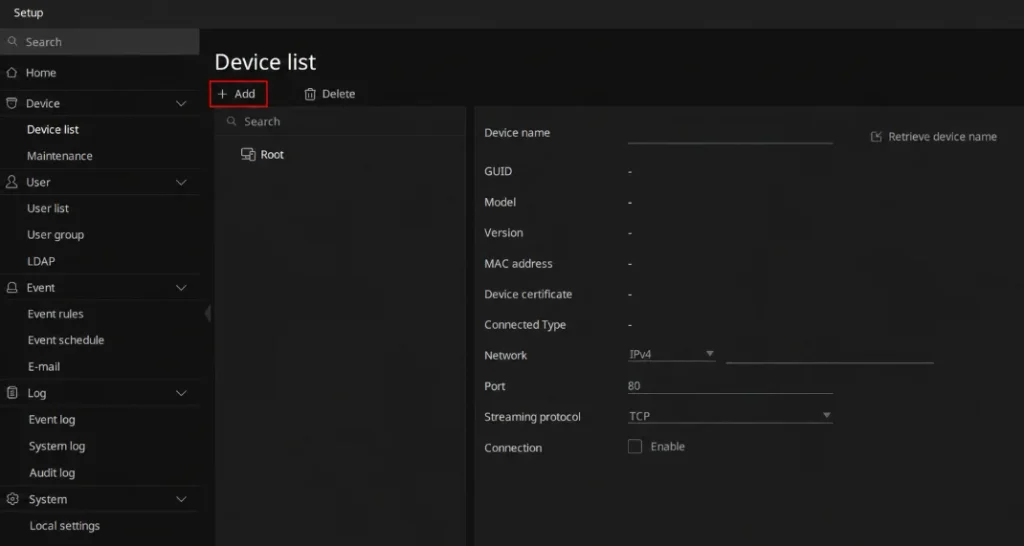Click the Device name input field
Screen dimensions: 1024x546
[x=730, y=133]
